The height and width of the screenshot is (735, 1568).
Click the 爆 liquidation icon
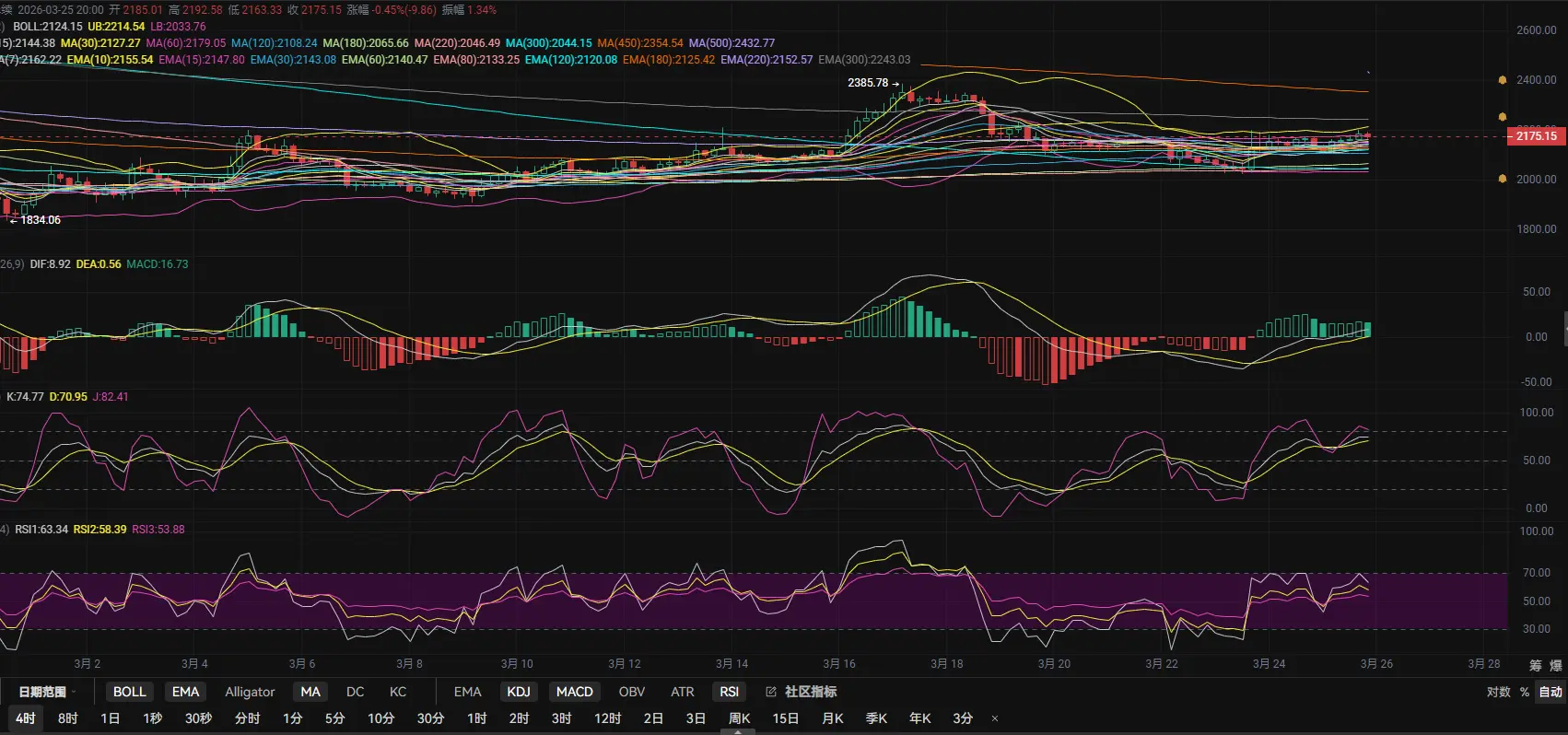tap(1556, 665)
